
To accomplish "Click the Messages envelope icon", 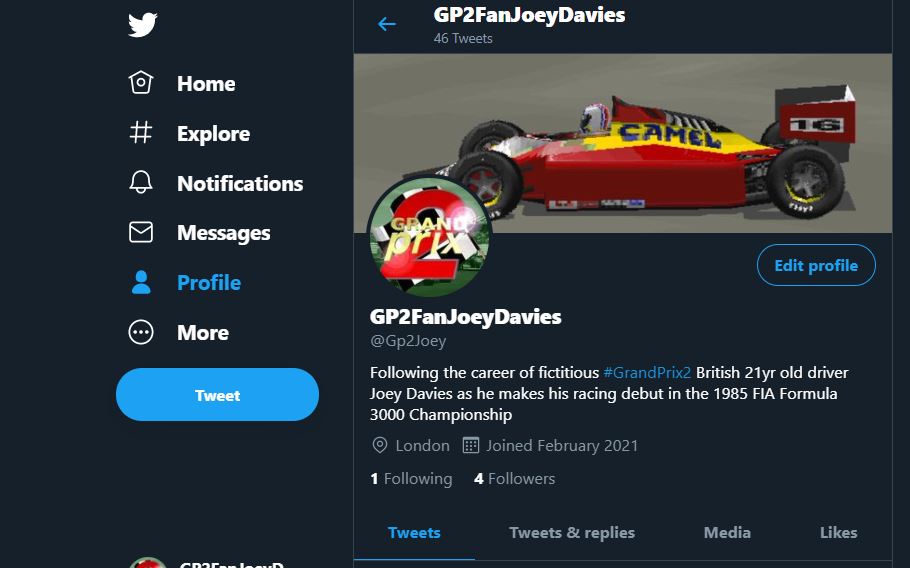I will tap(141, 233).
